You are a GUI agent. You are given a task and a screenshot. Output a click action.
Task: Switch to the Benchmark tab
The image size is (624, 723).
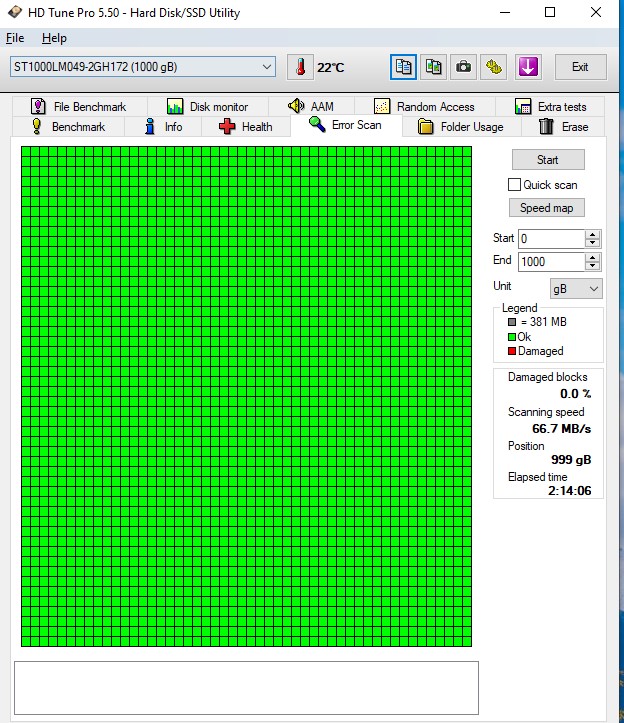[68, 126]
